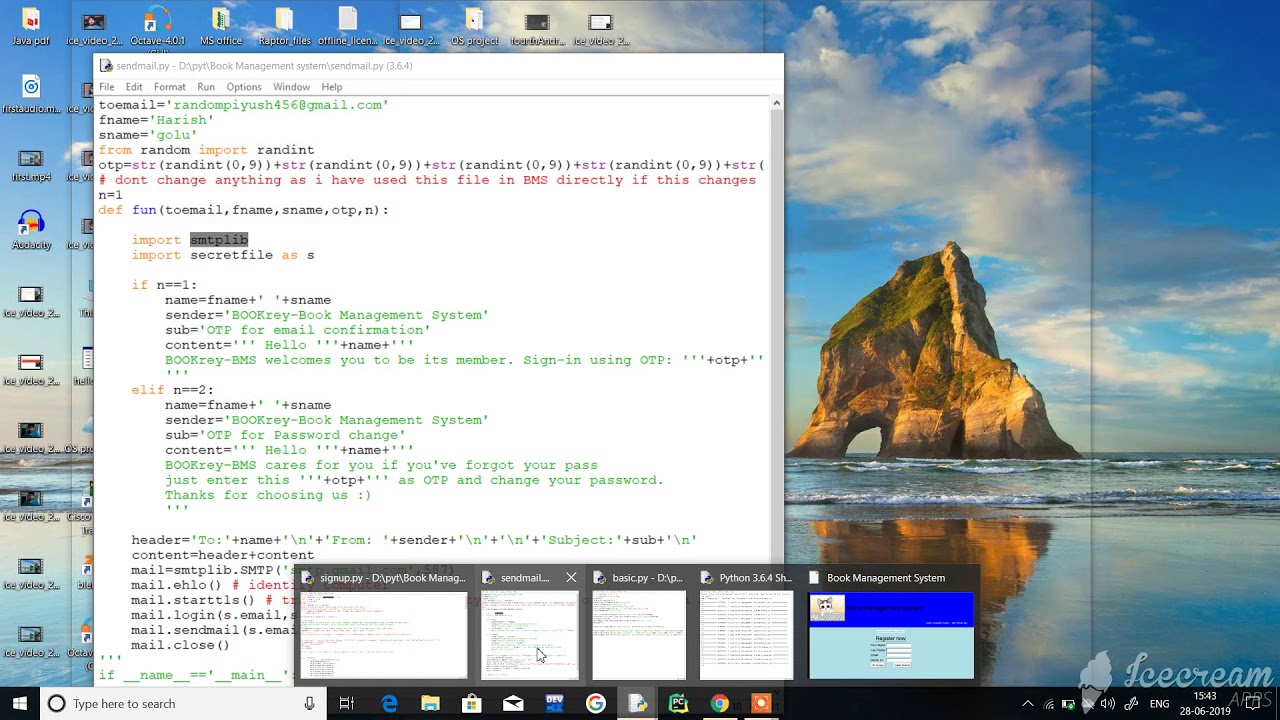The width and height of the screenshot is (1280, 720).
Task: Select the signup.py window thumbnail
Action: coord(384,635)
